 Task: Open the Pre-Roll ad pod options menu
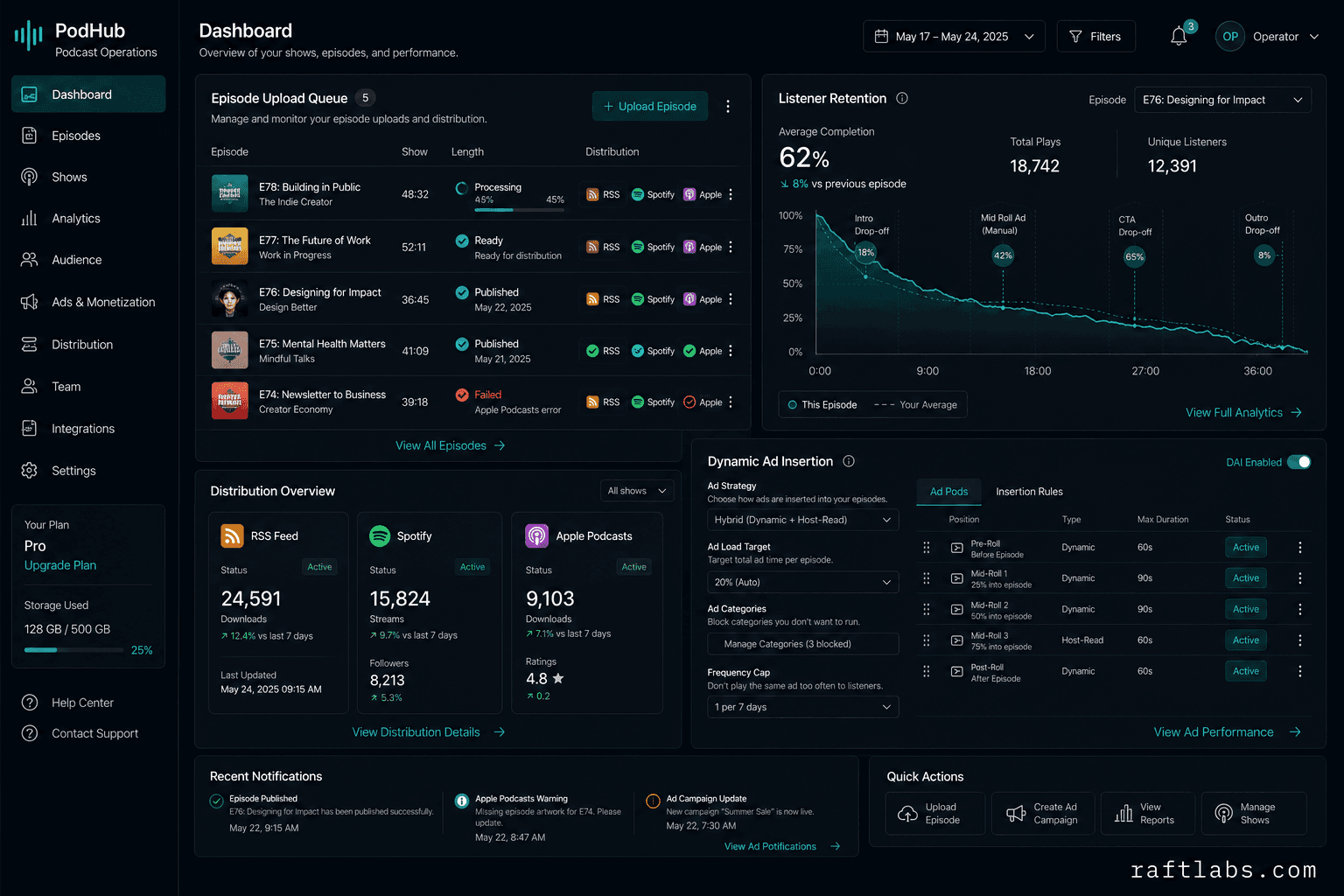pos(1300,547)
